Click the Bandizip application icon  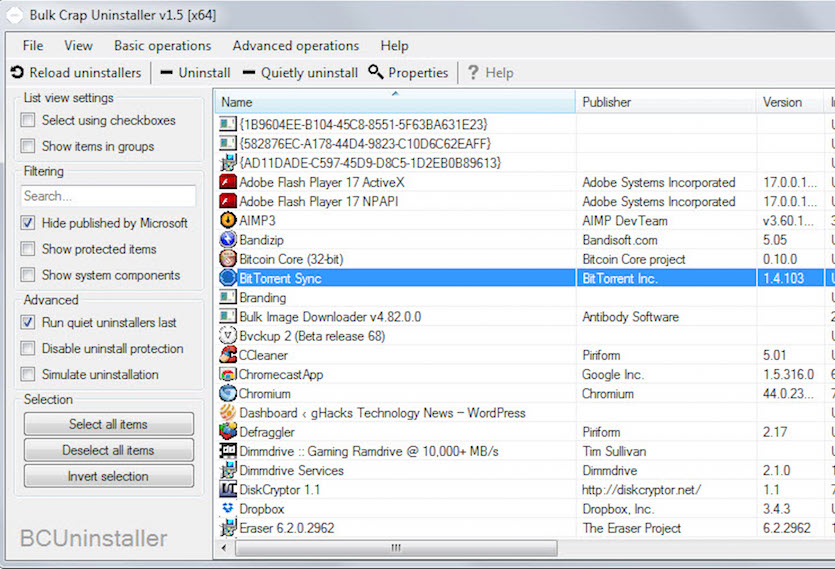pyautogui.click(x=228, y=240)
